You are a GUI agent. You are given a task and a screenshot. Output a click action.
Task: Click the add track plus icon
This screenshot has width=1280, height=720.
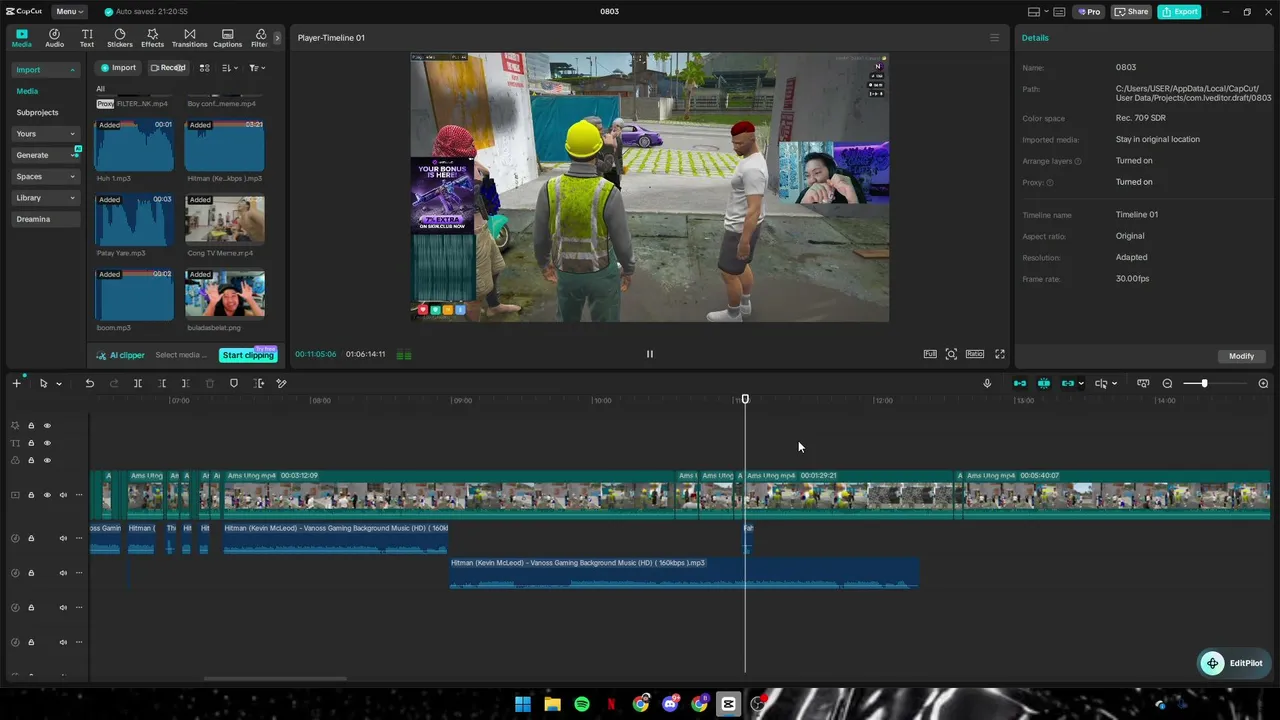point(16,384)
